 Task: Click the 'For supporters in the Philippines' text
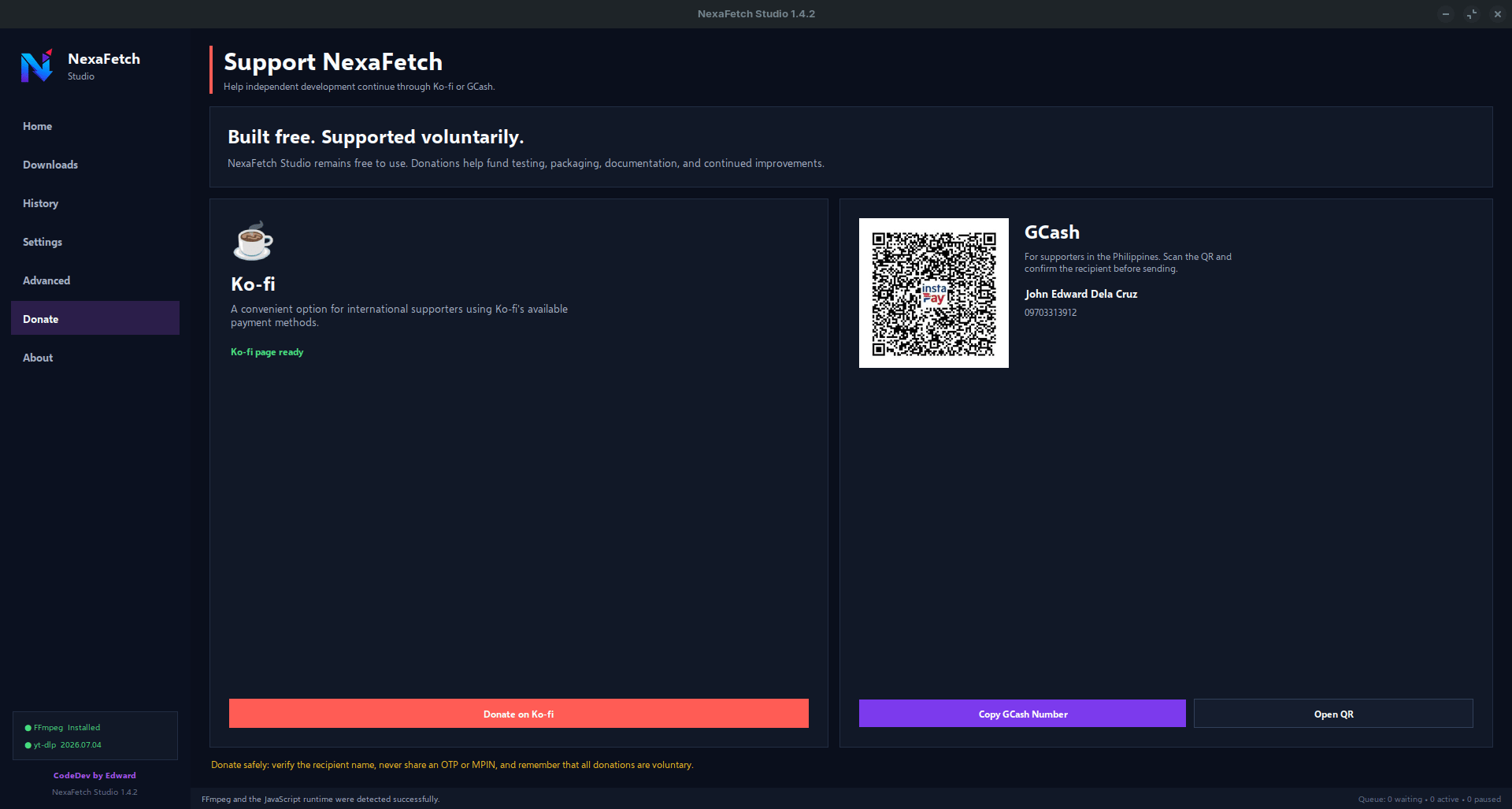click(1128, 263)
